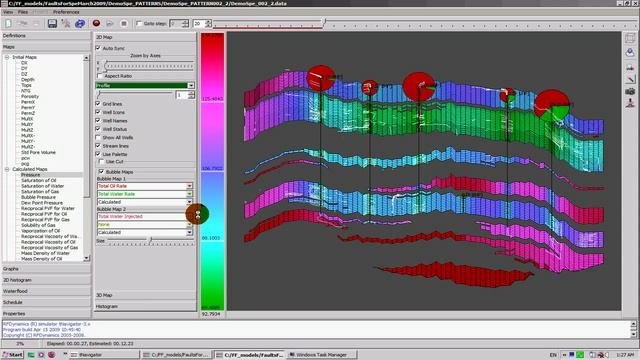Toggle the Well Names checkbox
640x360 pixels.
(x=98, y=120)
